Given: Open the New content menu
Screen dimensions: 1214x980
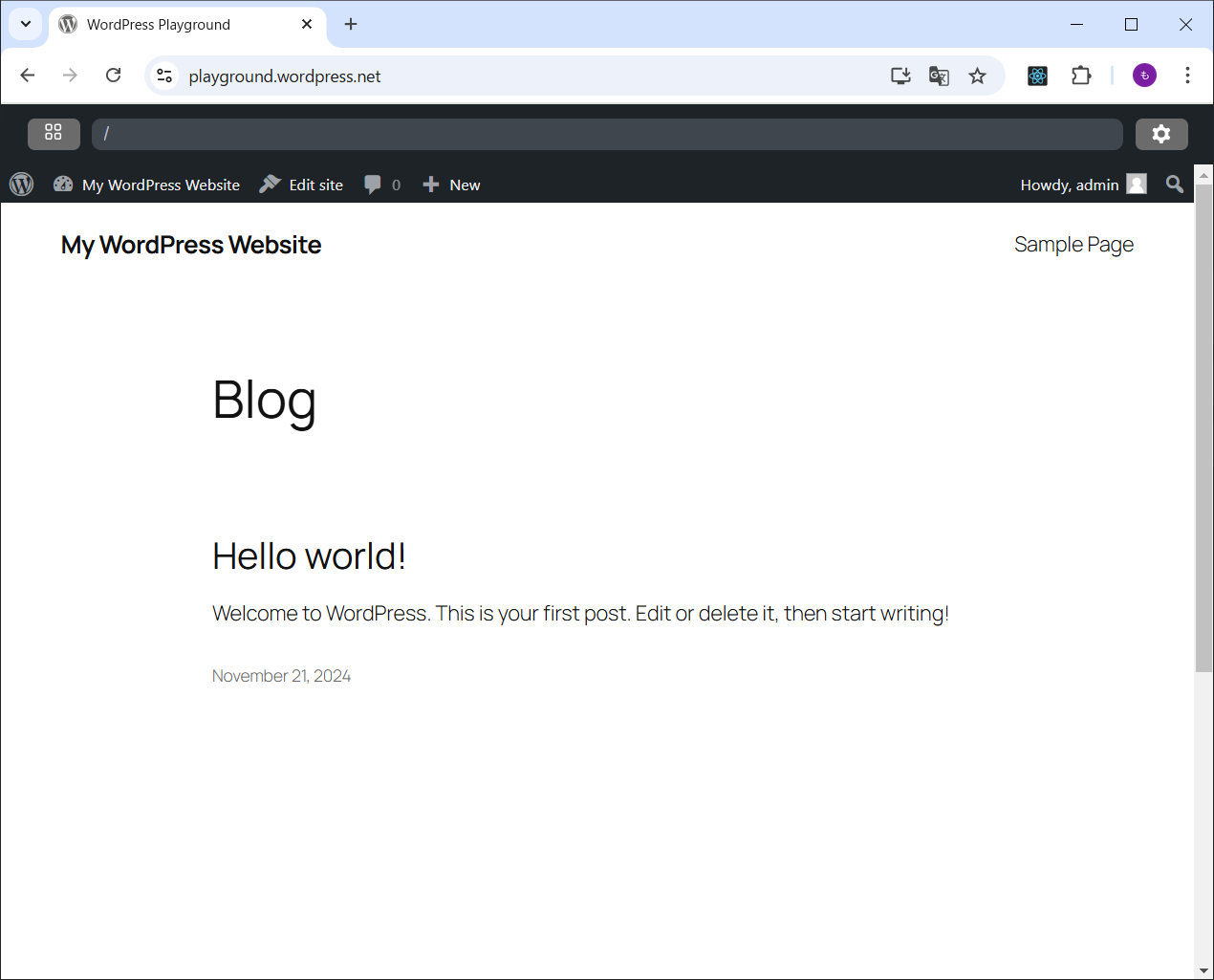Looking at the screenshot, I should click(x=451, y=185).
